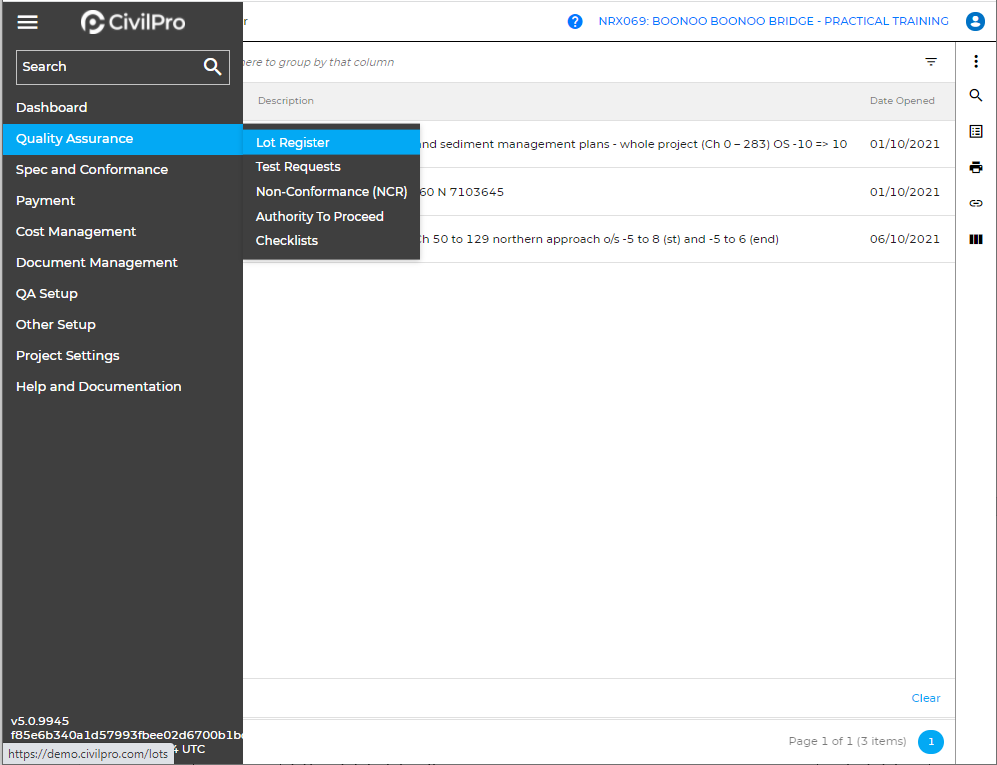Choose Checklists in the Quality Assurance submenu
This screenshot has width=997, height=765.
(x=287, y=241)
